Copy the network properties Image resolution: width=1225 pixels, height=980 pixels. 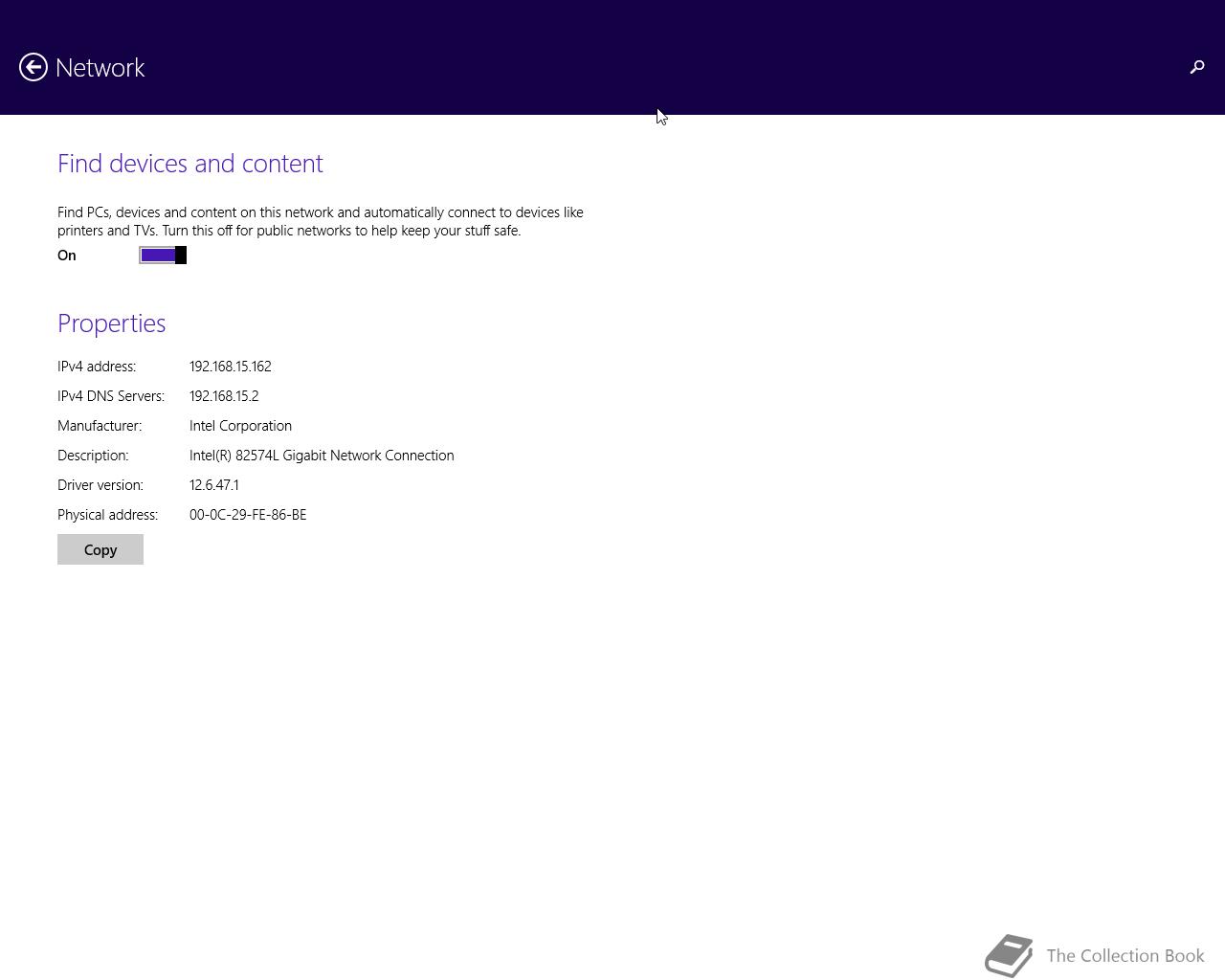pyautogui.click(x=100, y=549)
